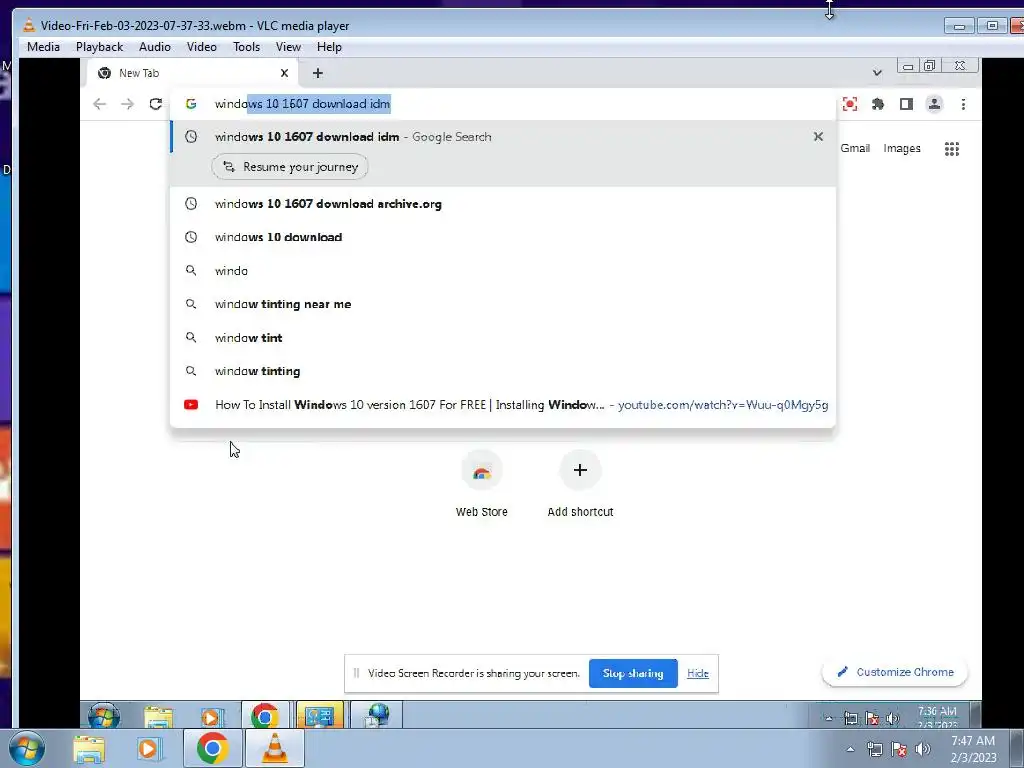Select suggestion windows 10 1607 download idm
Screen dimensions: 1024x768
coord(503,136)
